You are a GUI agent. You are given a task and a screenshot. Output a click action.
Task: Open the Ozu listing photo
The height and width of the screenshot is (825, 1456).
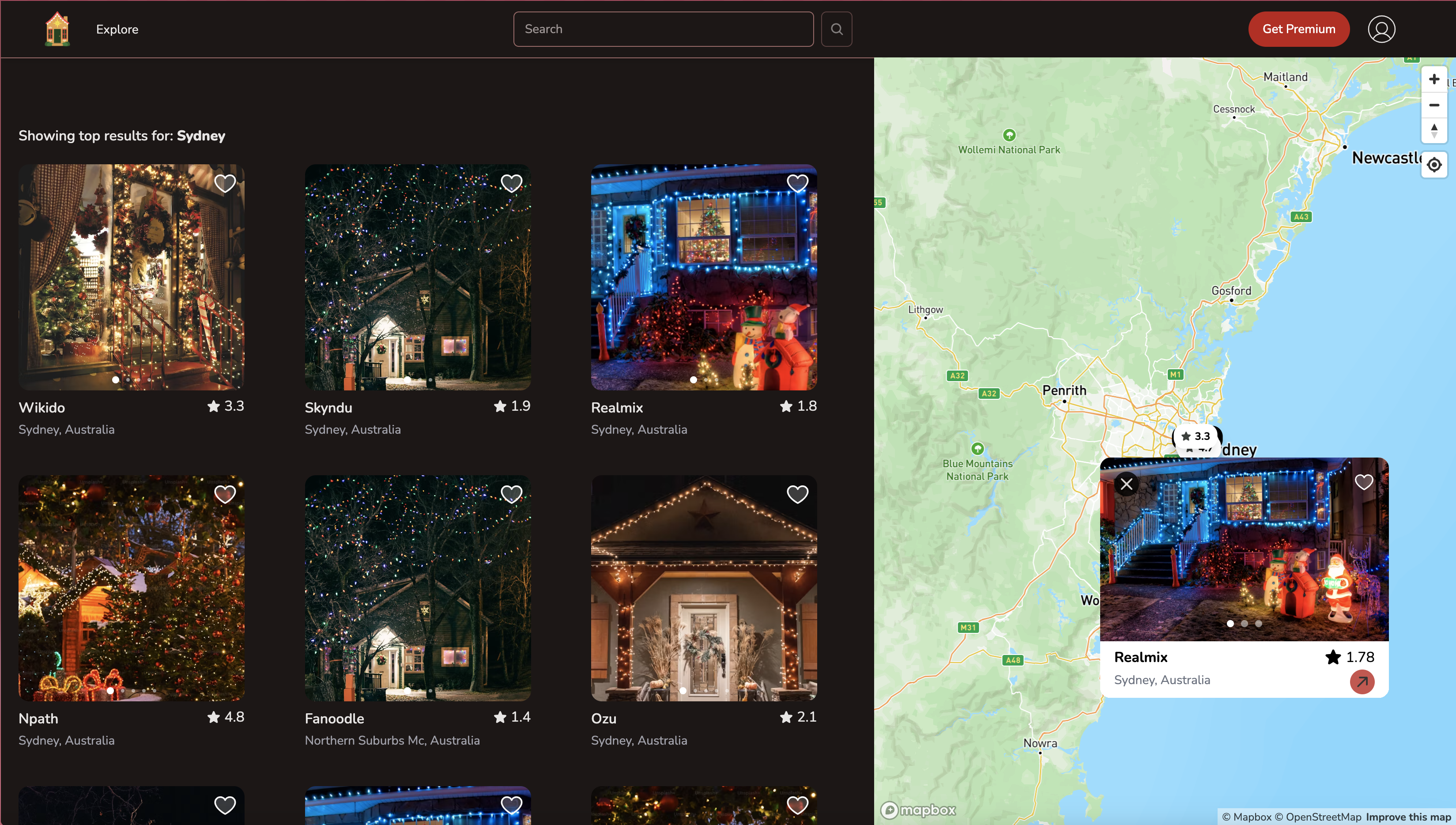coord(704,587)
